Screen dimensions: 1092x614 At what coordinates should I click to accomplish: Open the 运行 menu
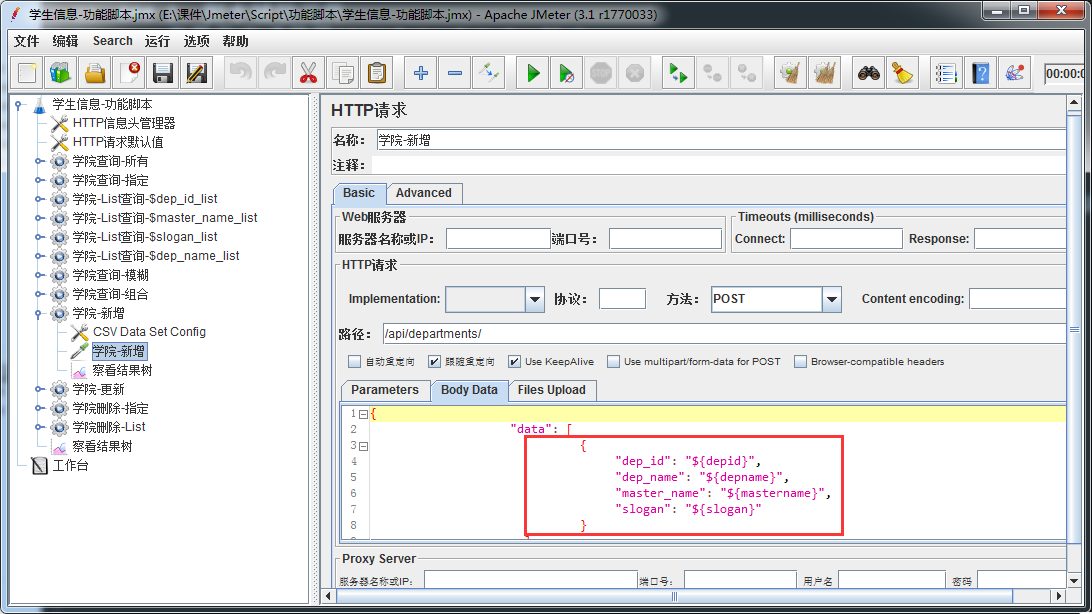pyautogui.click(x=157, y=41)
